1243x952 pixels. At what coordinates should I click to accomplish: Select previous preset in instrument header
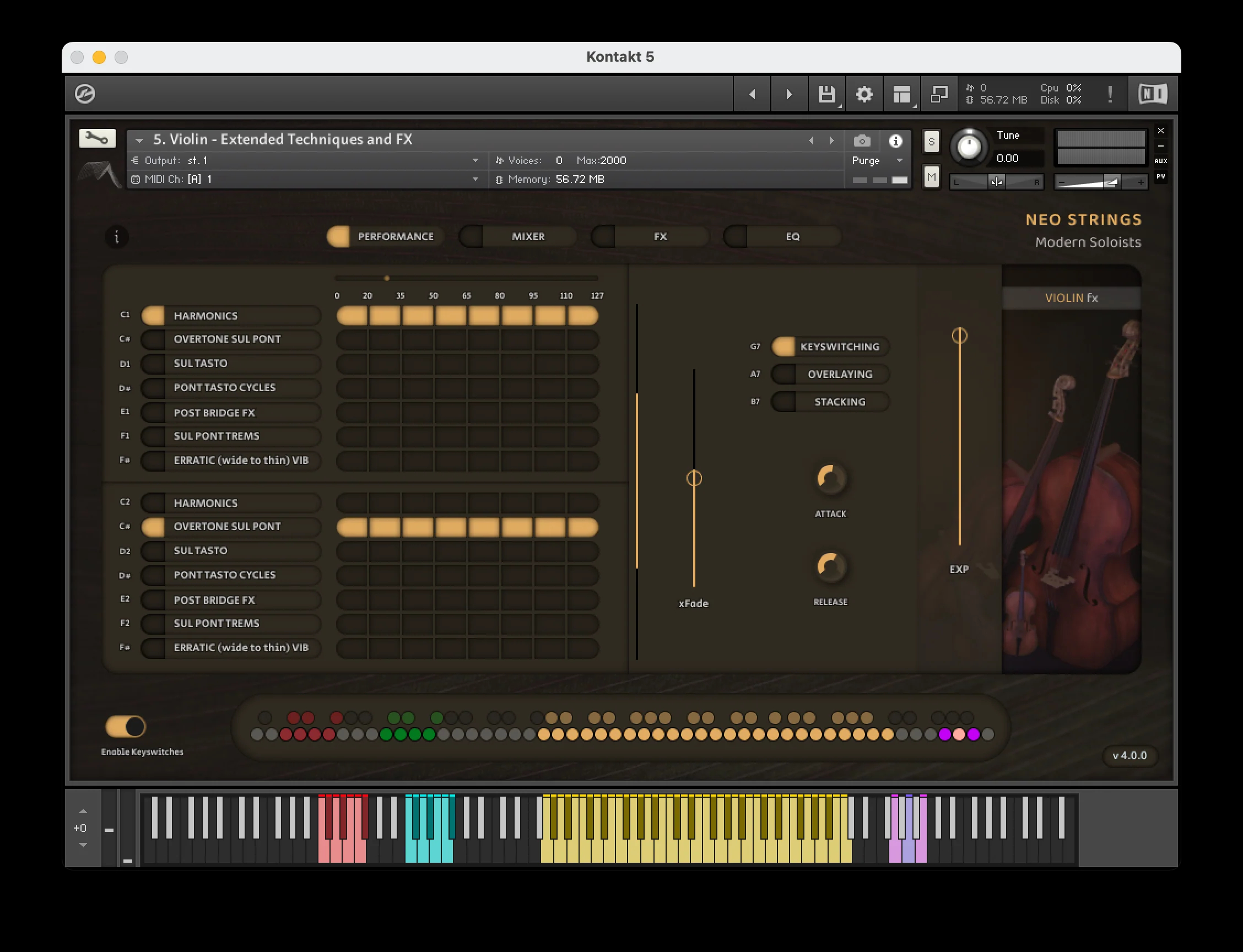point(811,140)
